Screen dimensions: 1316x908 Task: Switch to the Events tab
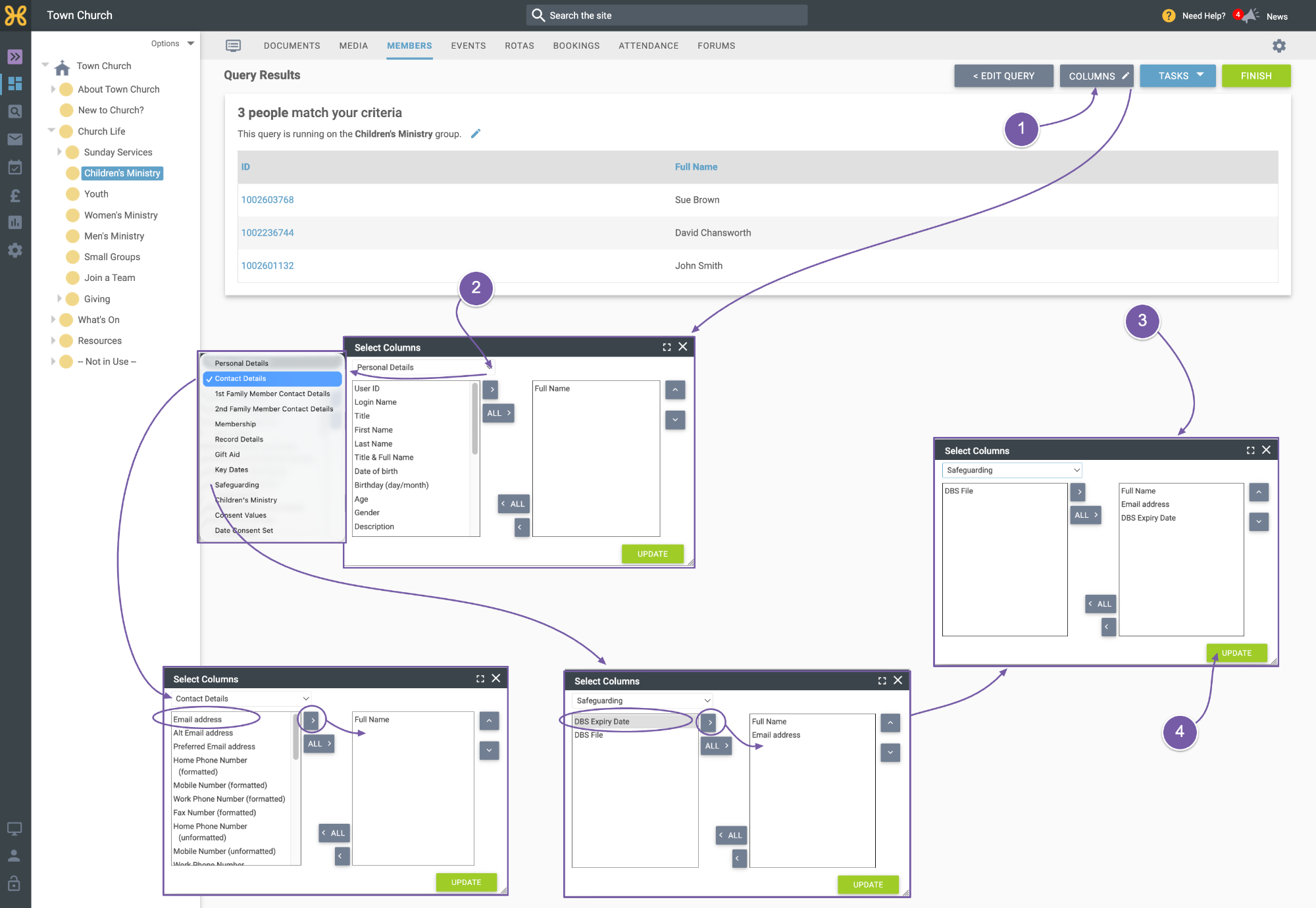coord(468,45)
